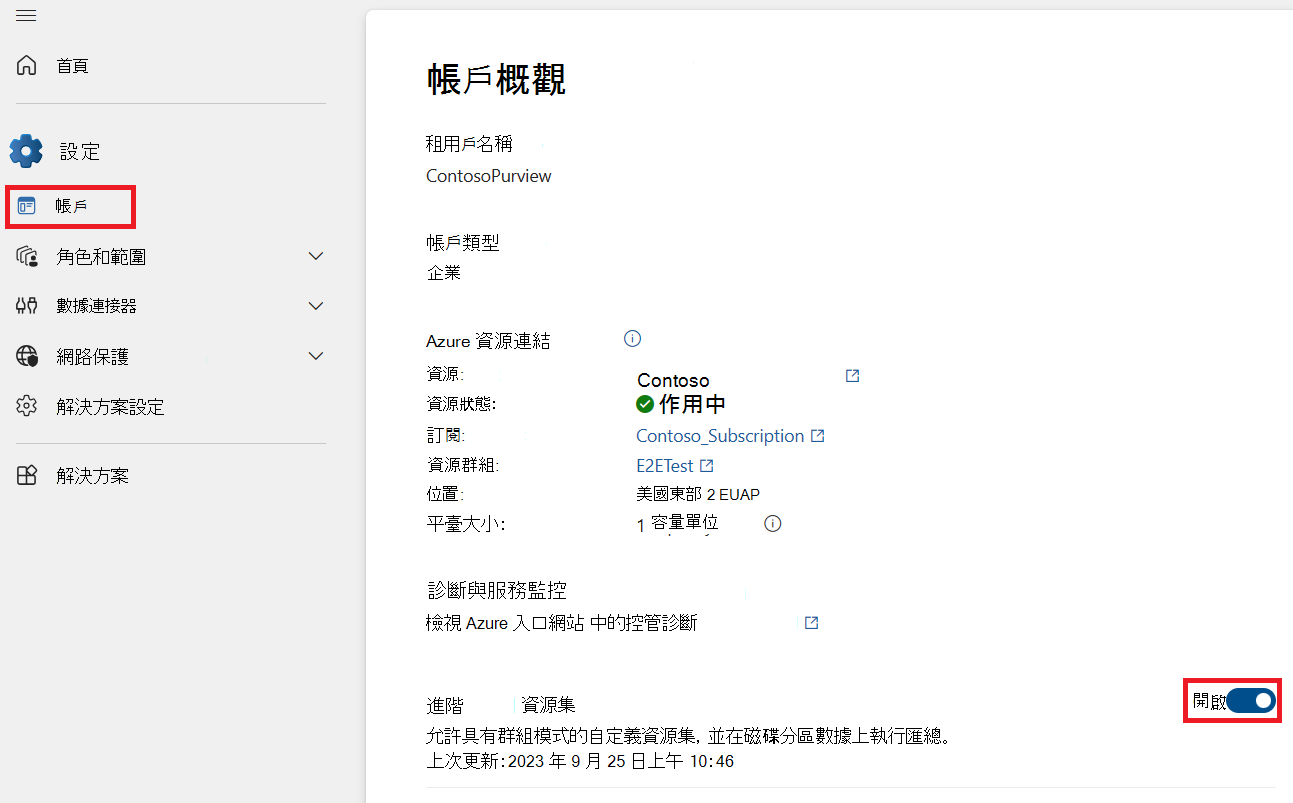Click the 帳戶類型 label

[463, 242]
